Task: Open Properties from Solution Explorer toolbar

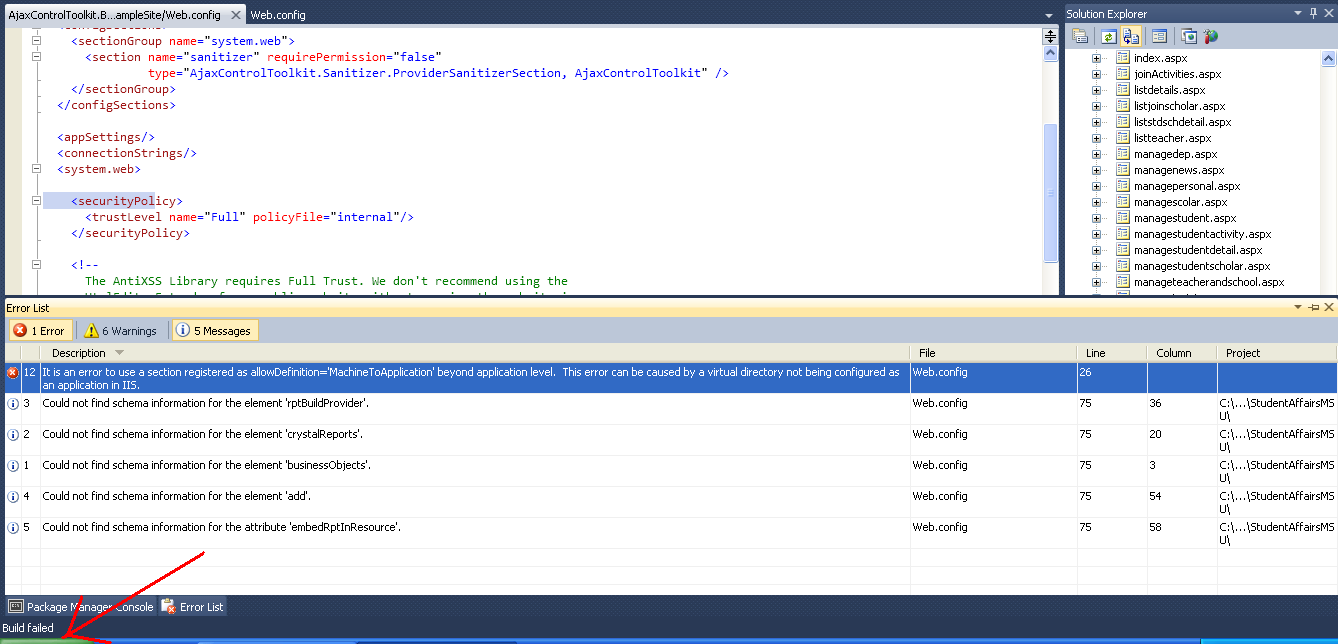Action: pyautogui.click(x=1080, y=36)
